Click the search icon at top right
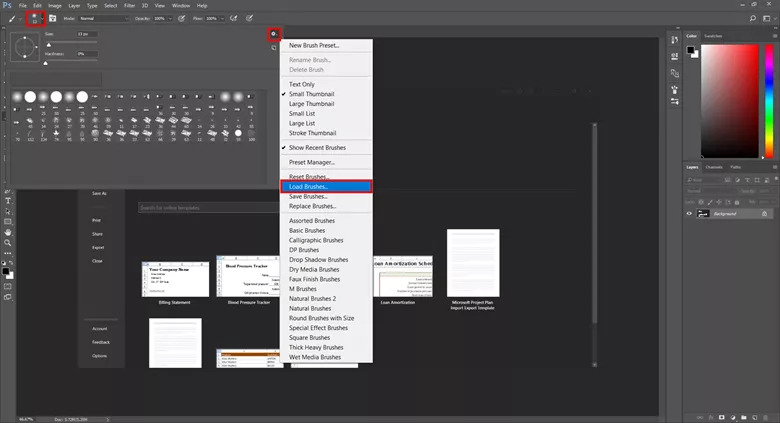Image resolution: width=780 pixels, height=423 pixels. [753, 18]
